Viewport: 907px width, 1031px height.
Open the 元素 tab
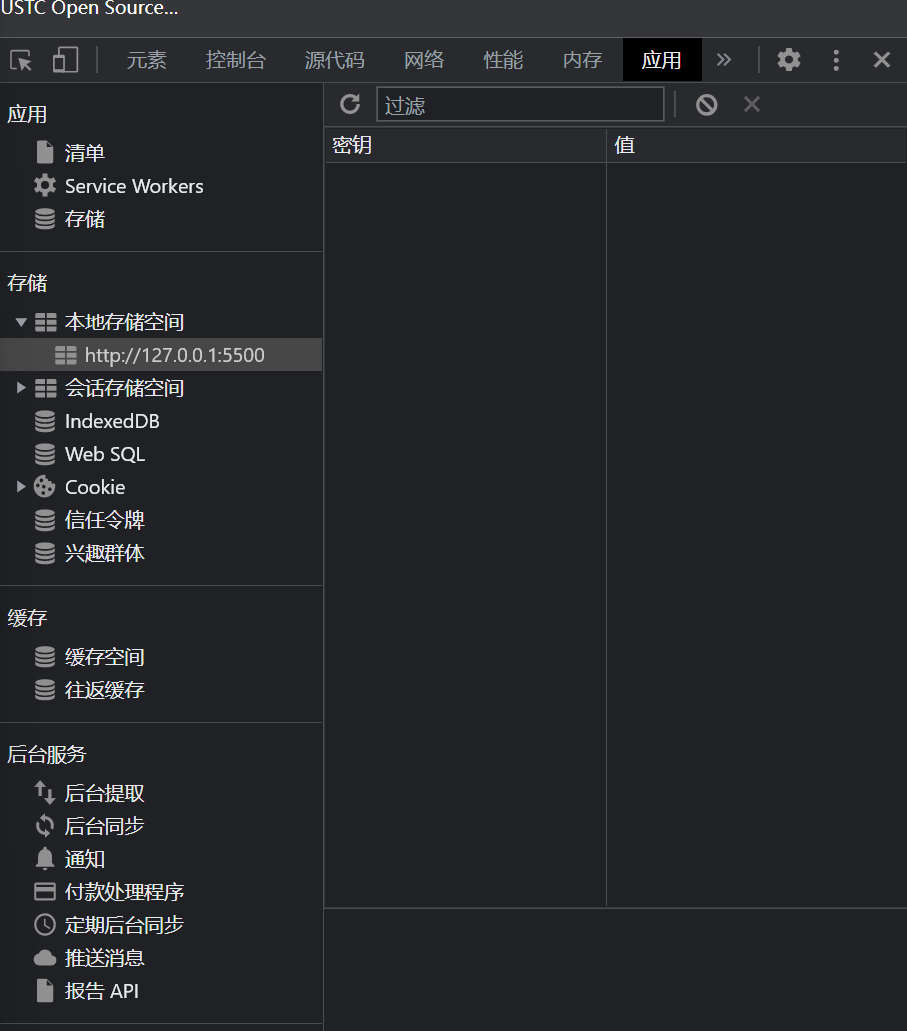146,60
